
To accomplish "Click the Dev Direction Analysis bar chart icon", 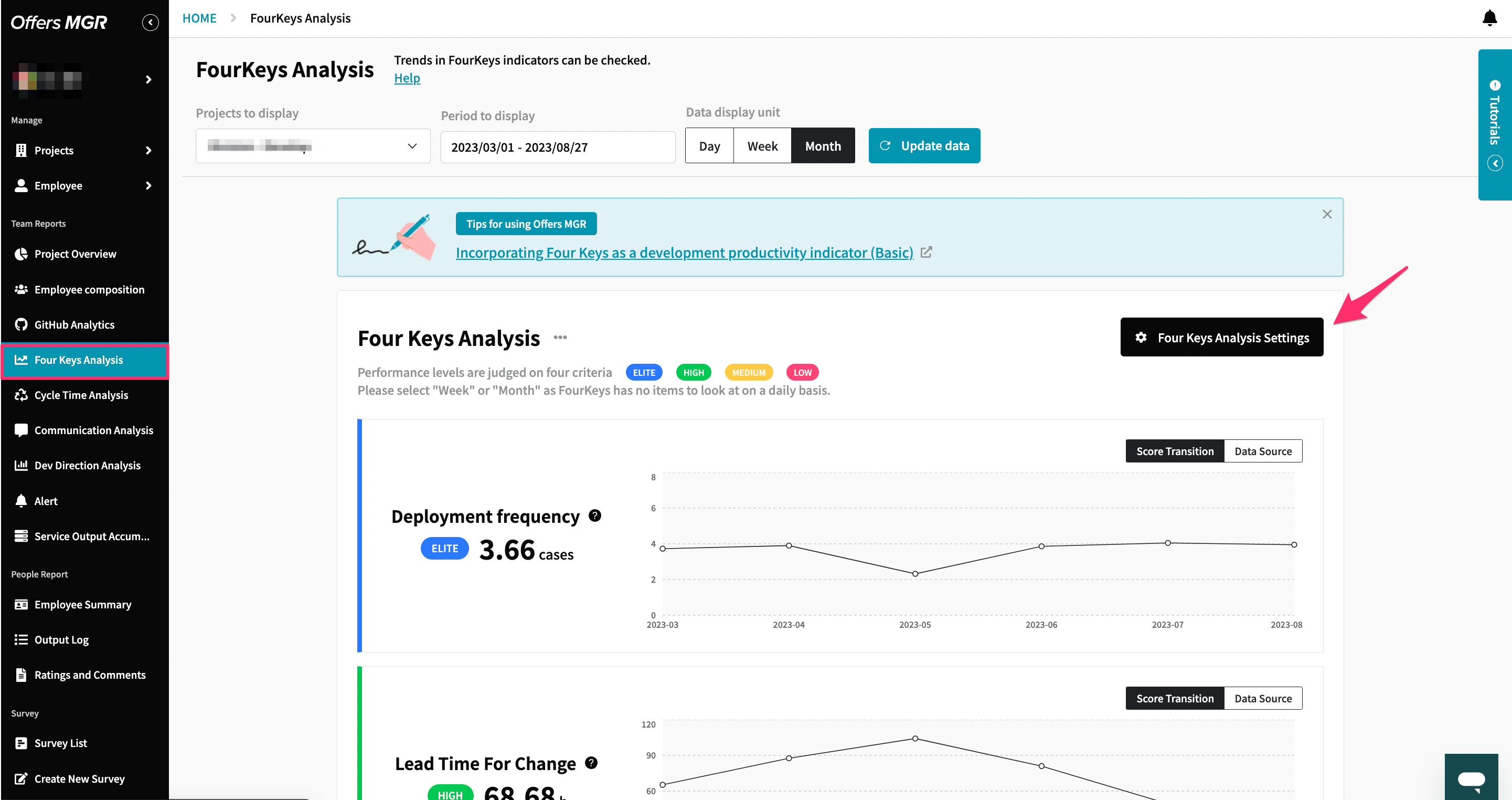I will pos(21,465).
